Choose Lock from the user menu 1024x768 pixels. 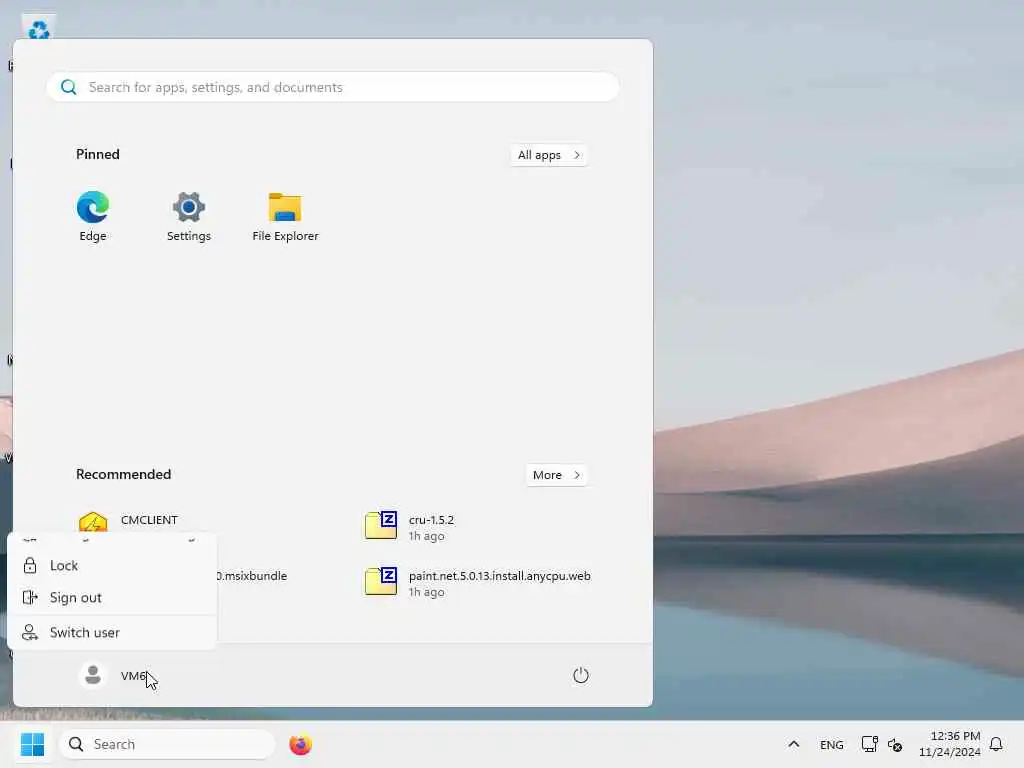[x=112, y=566]
